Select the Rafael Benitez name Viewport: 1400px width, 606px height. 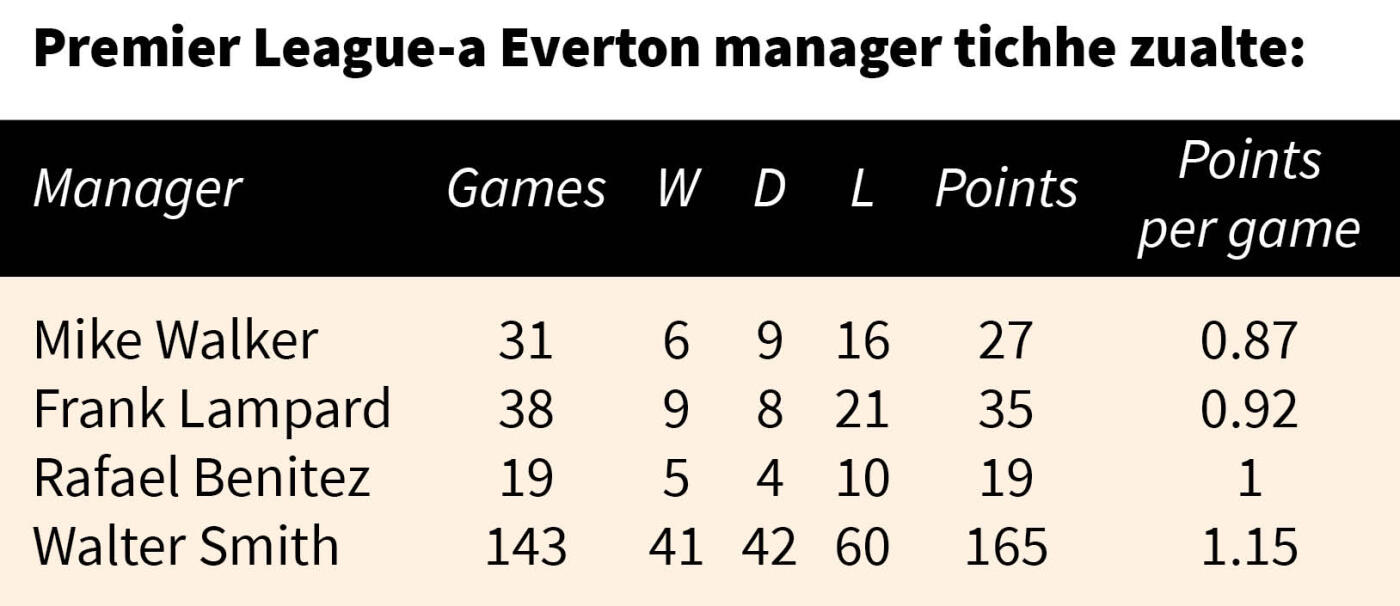click(x=201, y=477)
